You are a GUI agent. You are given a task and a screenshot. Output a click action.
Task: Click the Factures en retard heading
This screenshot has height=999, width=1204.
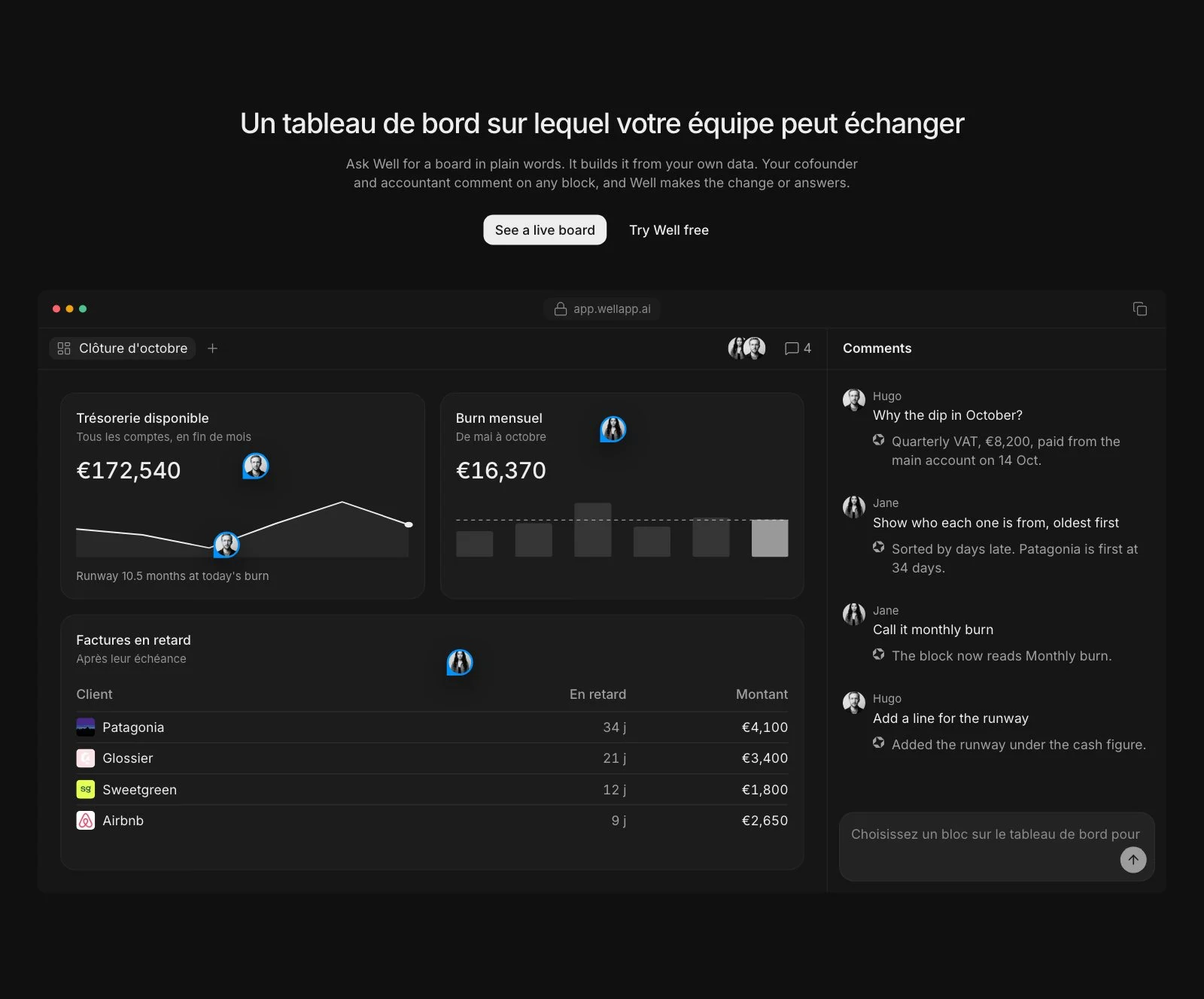(x=133, y=640)
